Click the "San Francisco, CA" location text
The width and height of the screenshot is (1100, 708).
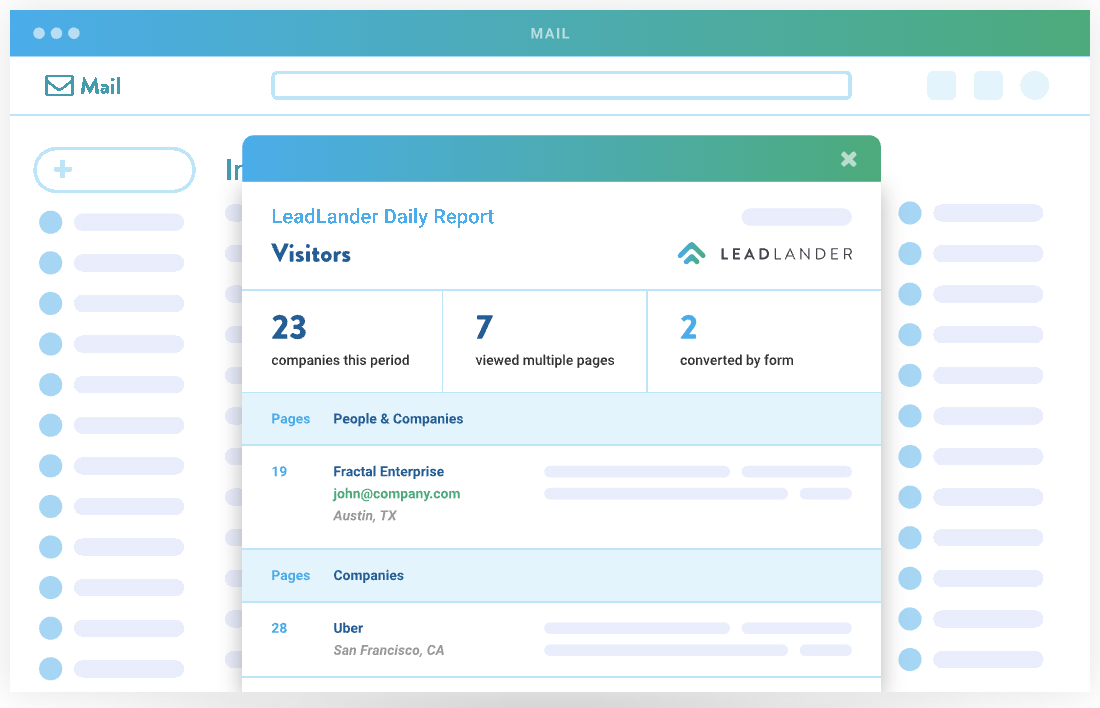[x=389, y=650]
